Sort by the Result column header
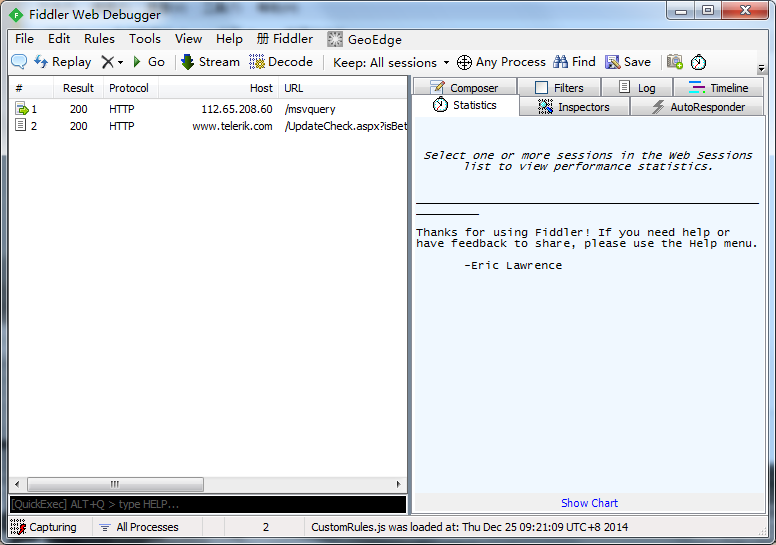 click(78, 88)
